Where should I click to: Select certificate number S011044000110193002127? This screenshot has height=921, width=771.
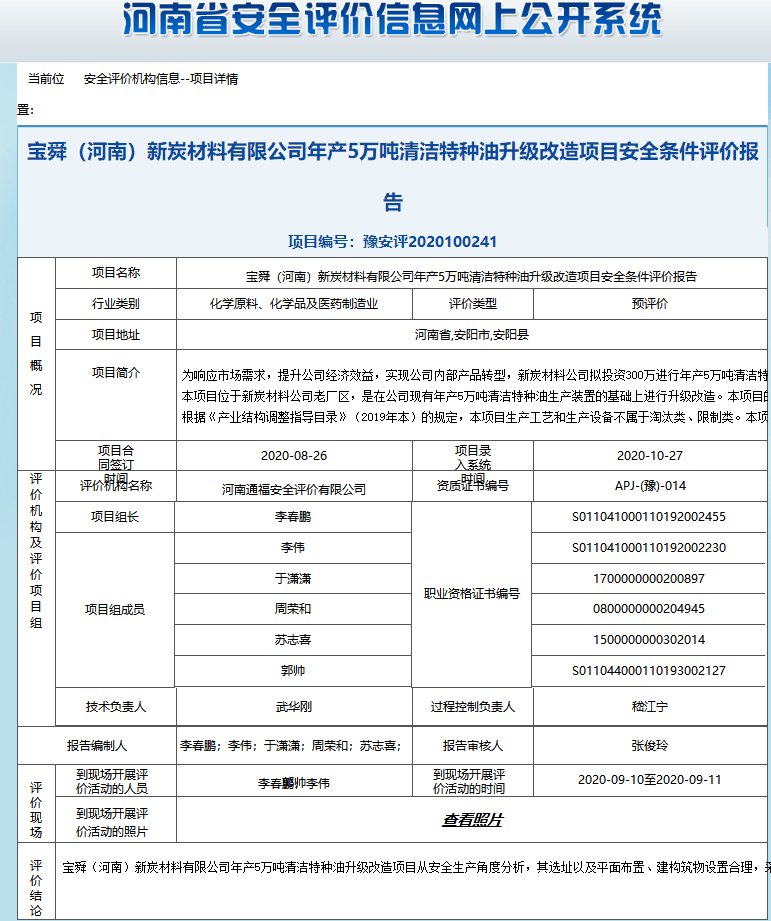click(x=649, y=670)
